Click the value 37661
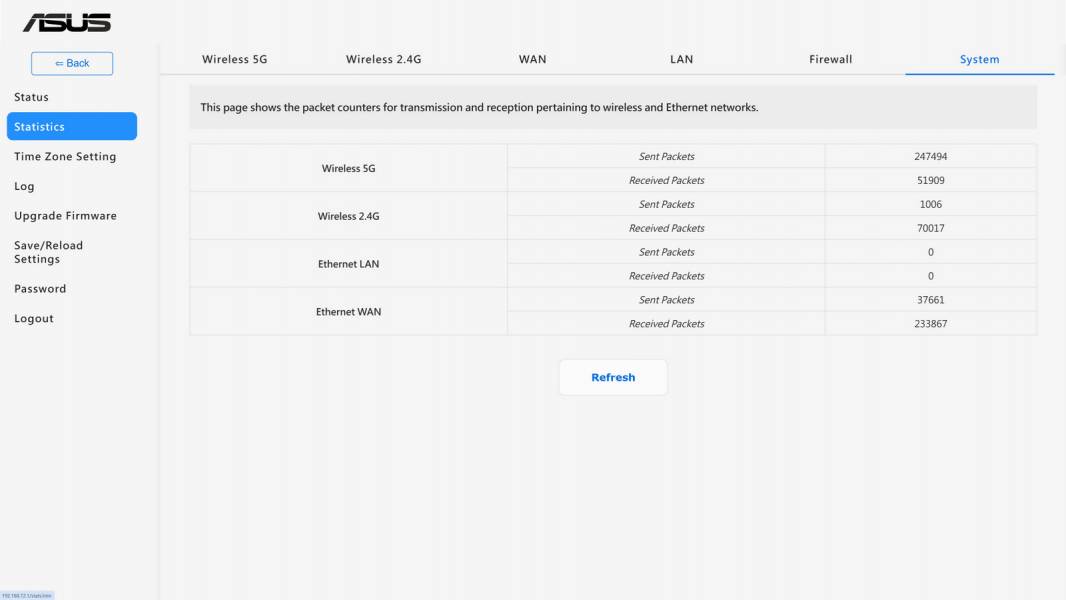The image size is (1066, 600). (x=931, y=300)
